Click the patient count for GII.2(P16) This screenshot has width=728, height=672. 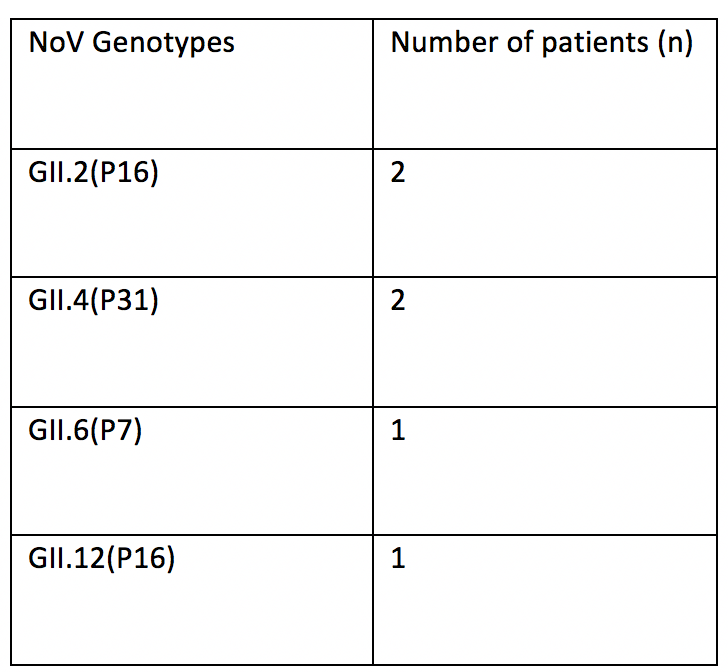pyautogui.click(x=398, y=173)
